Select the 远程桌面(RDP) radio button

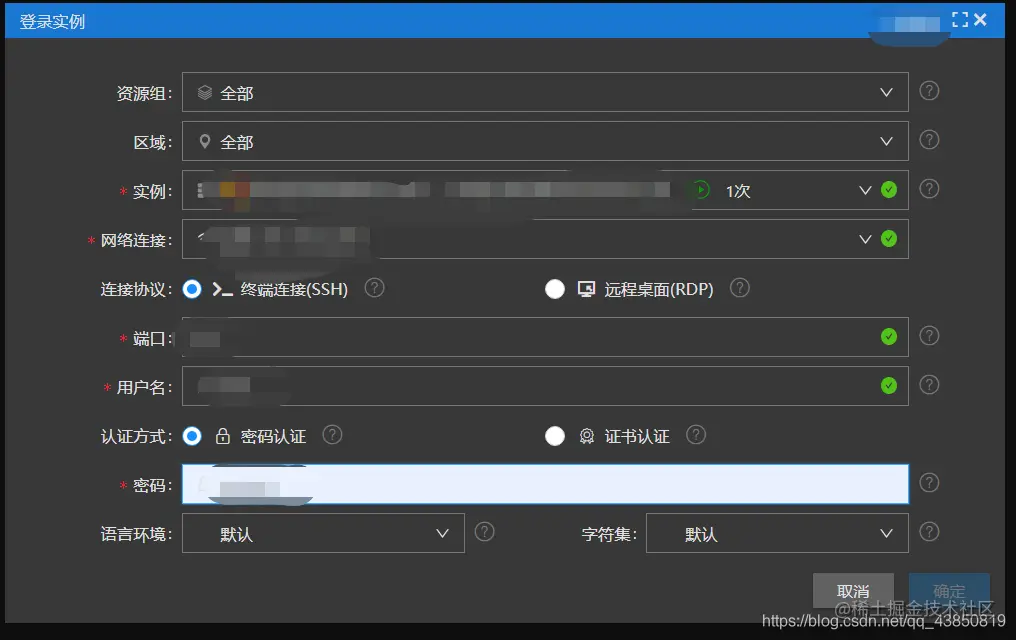click(556, 289)
